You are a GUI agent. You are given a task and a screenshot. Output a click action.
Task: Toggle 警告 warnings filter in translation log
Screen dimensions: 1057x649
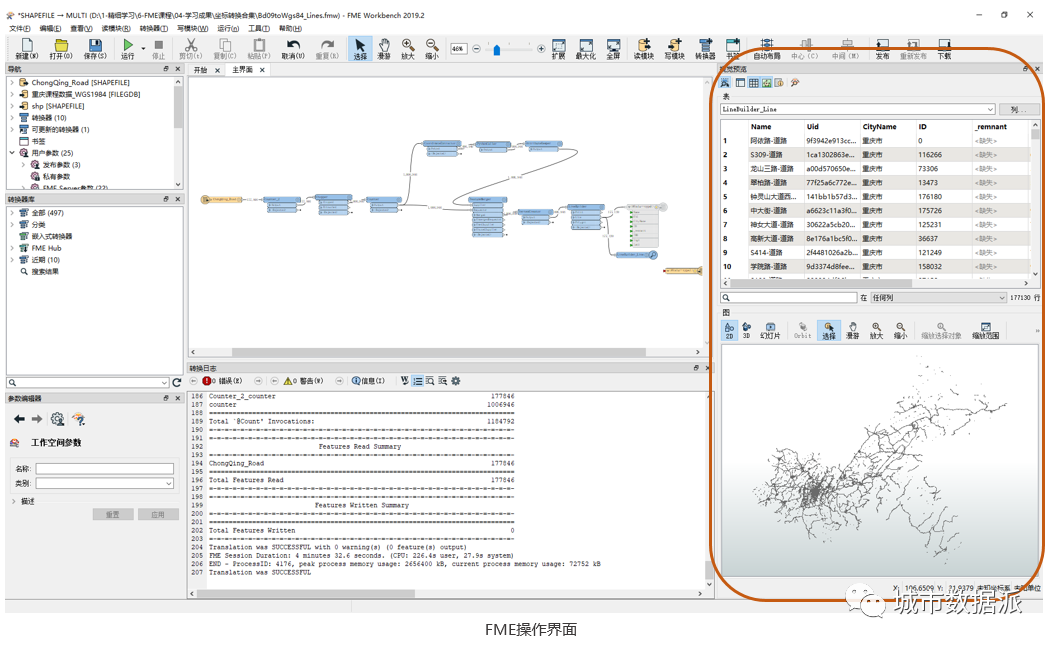[x=303, y=381]
